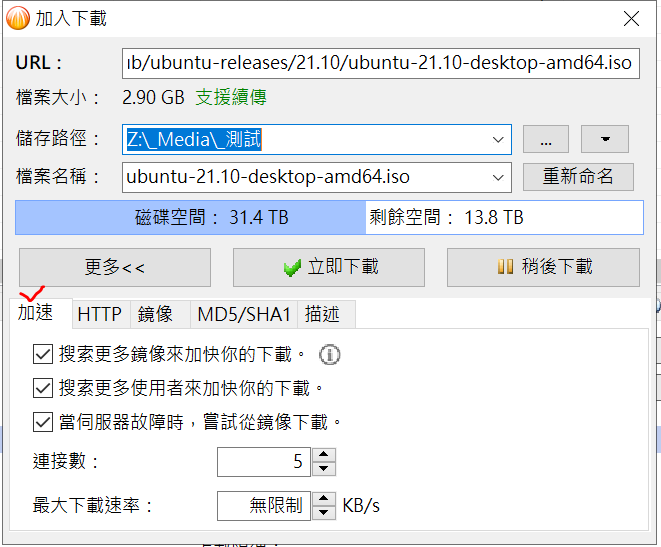Decrease the connection count with the down arrow
The width and height of the screenshot is (661, 547).
tap(324, 469)
